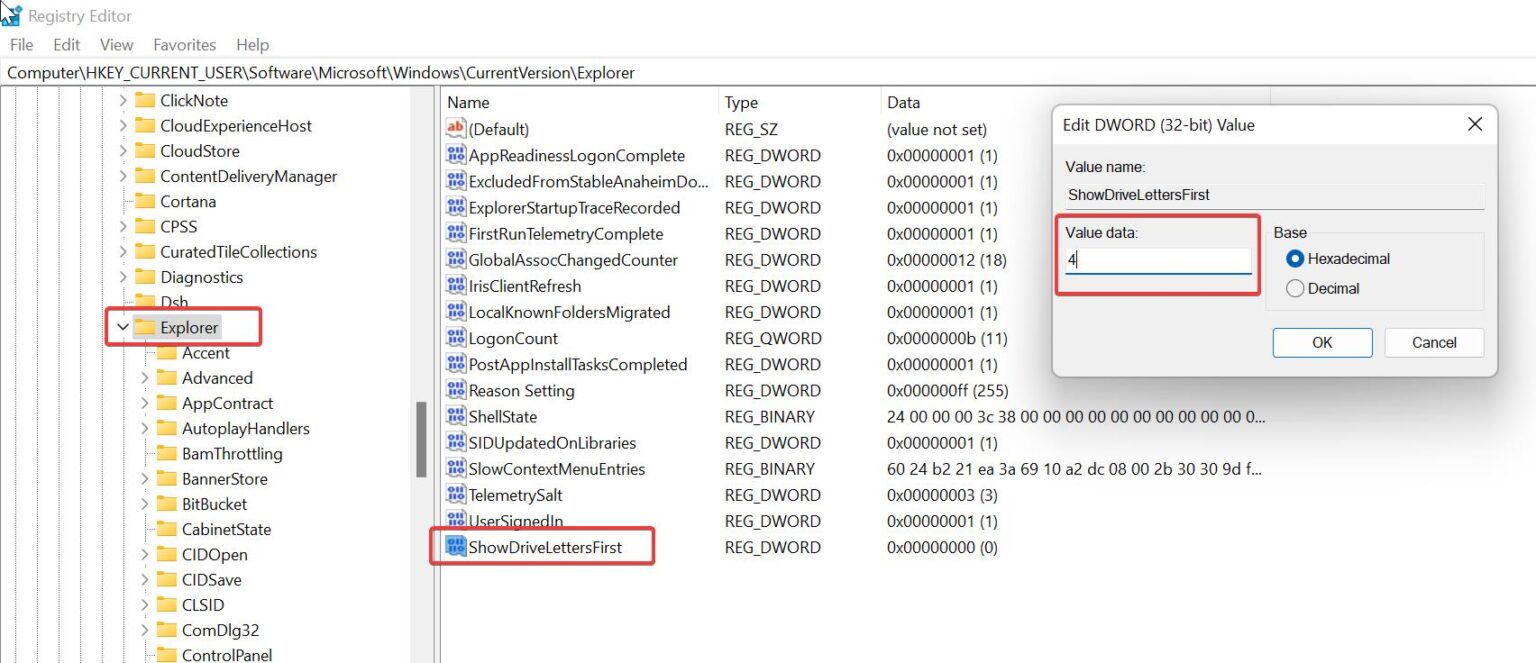
Task: Confirm the value edit with OK
Action: (1321, 342)
